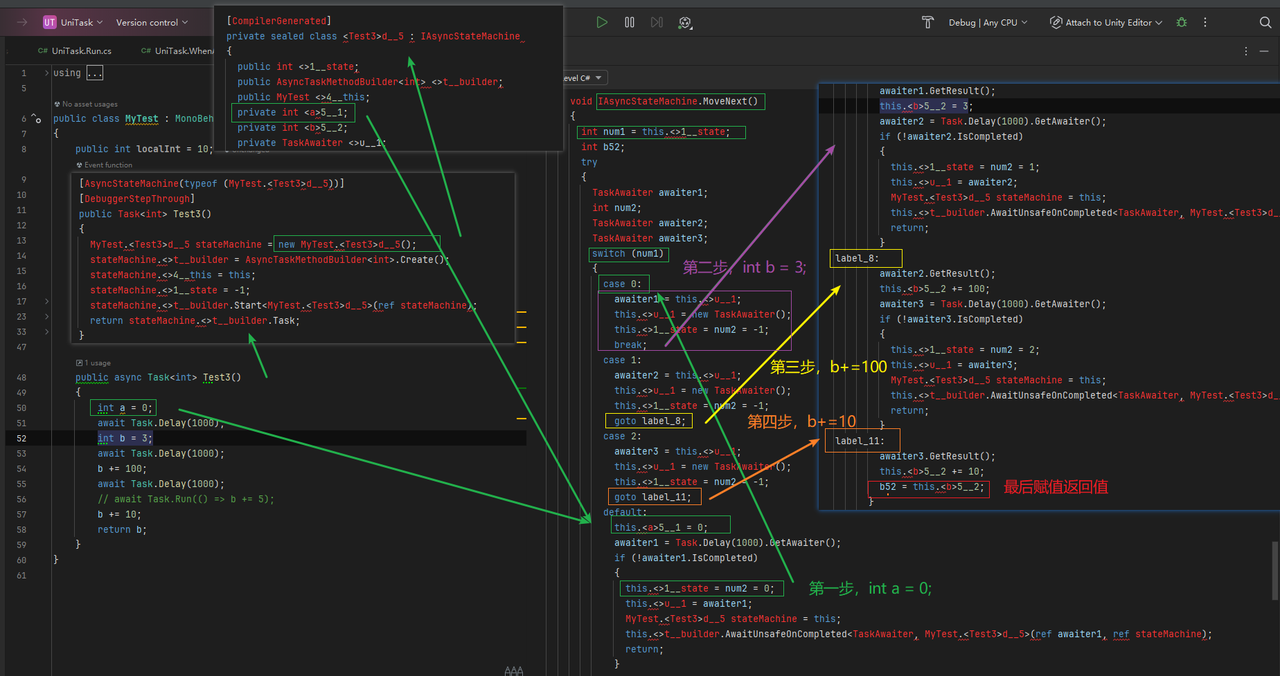
Task: Click the forward navigation arrow
Action: pos(20,22)
